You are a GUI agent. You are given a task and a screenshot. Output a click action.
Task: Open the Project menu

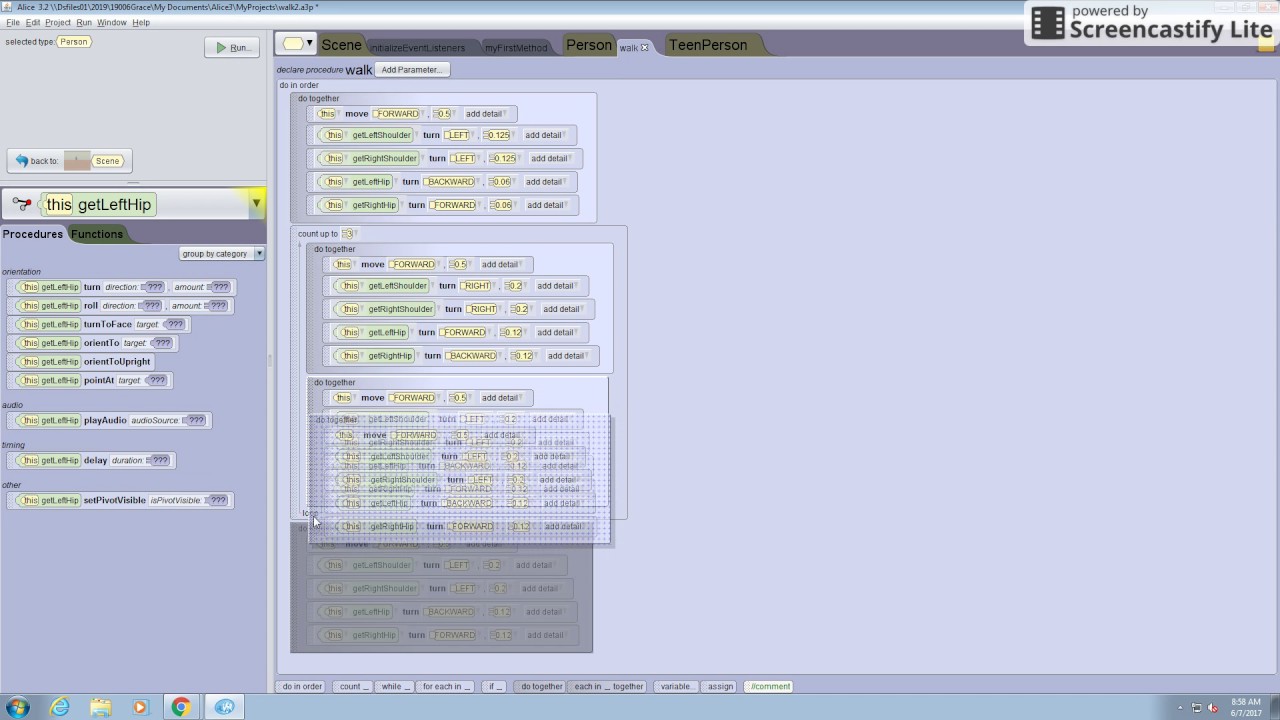coord(58,22)
